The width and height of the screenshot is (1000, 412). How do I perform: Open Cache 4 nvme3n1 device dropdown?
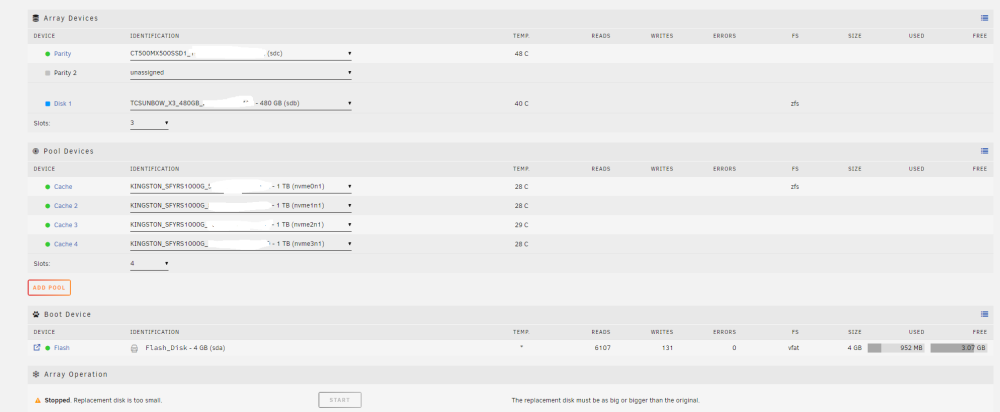tap(240, 244)
